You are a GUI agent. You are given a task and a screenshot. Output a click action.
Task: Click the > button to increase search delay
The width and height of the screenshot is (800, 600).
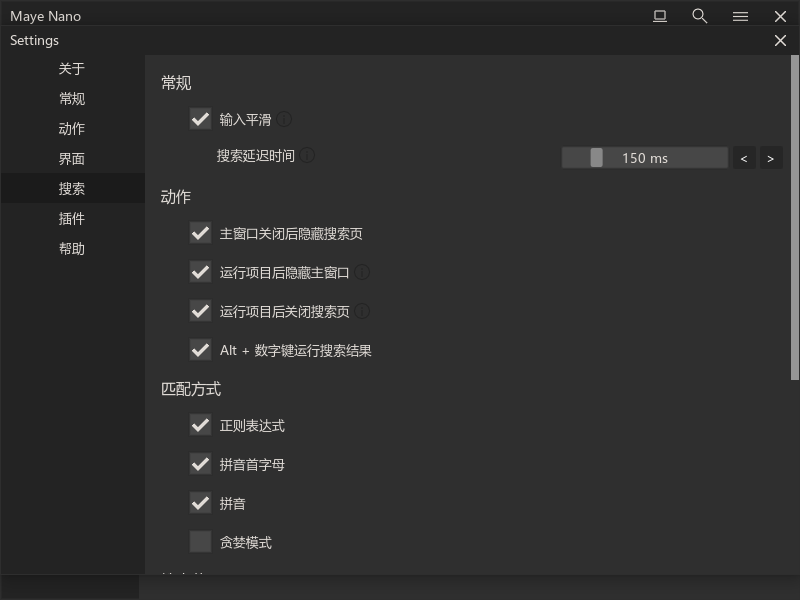point(771,157)
